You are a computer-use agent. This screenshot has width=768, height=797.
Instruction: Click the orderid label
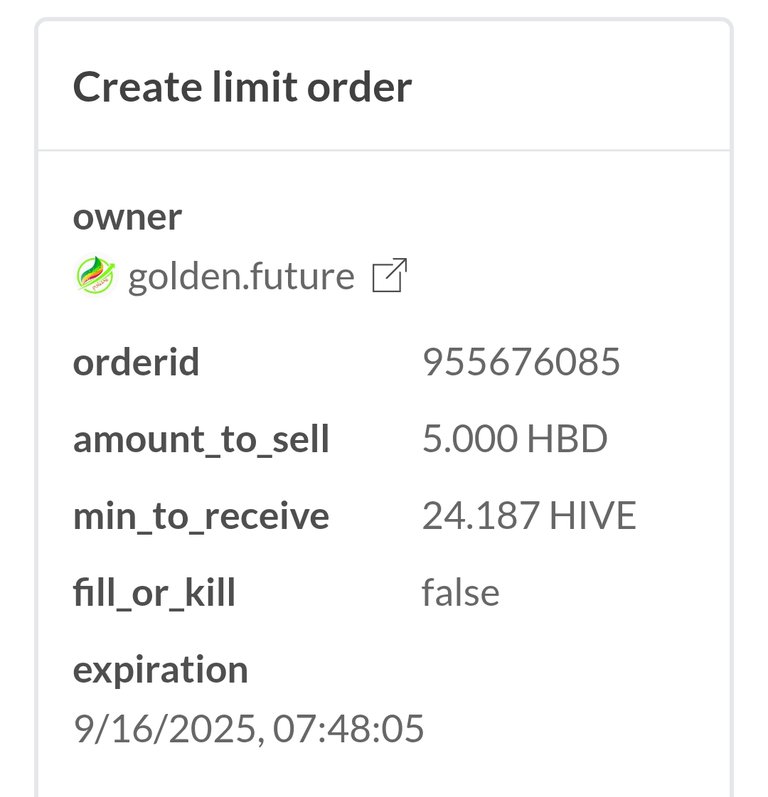coord(136,362)
